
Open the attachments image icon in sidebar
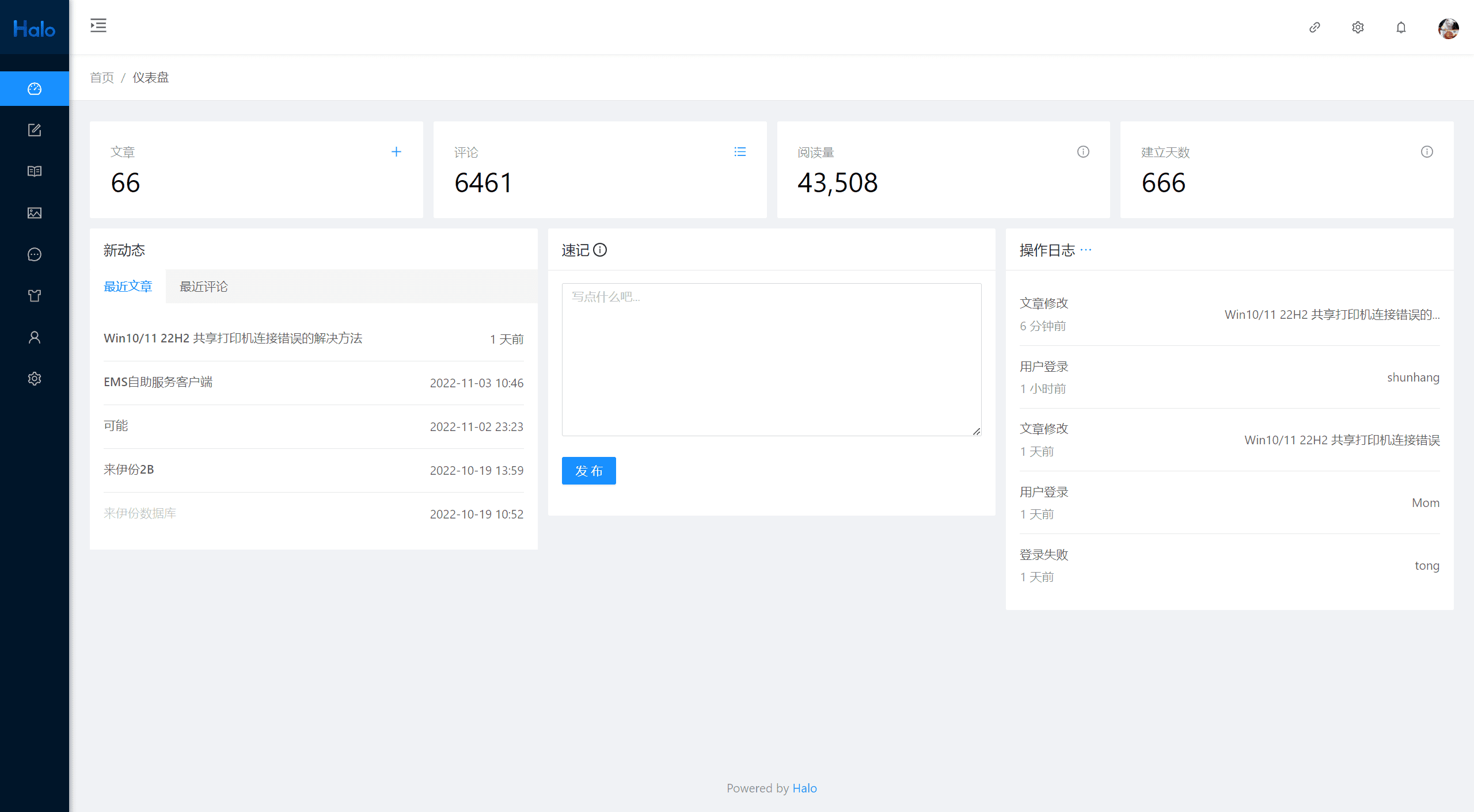click(x=35, y=213)
